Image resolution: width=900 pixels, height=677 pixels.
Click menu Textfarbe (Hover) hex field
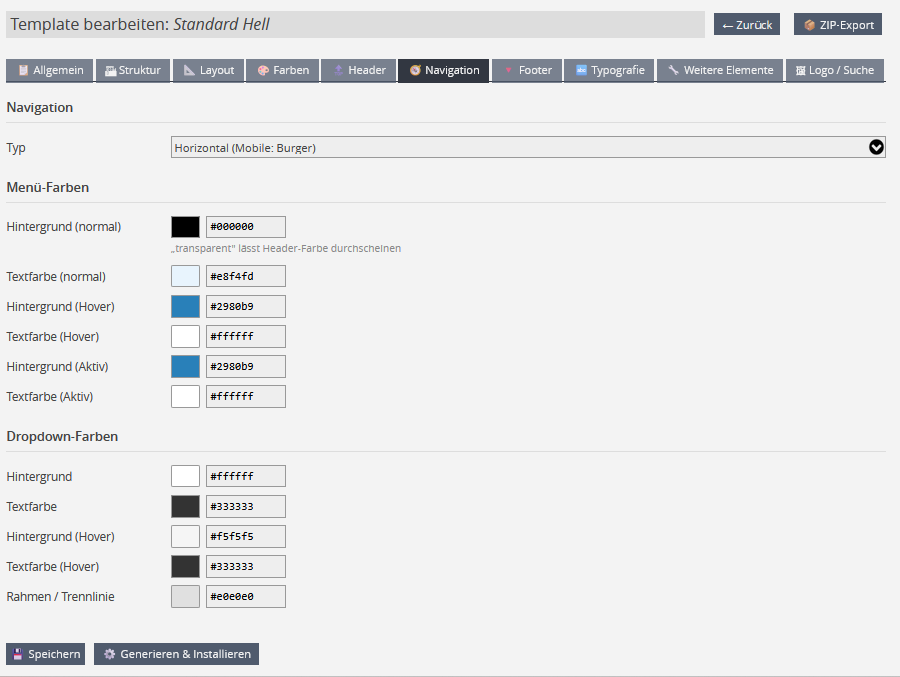click(x=246, y=336)
